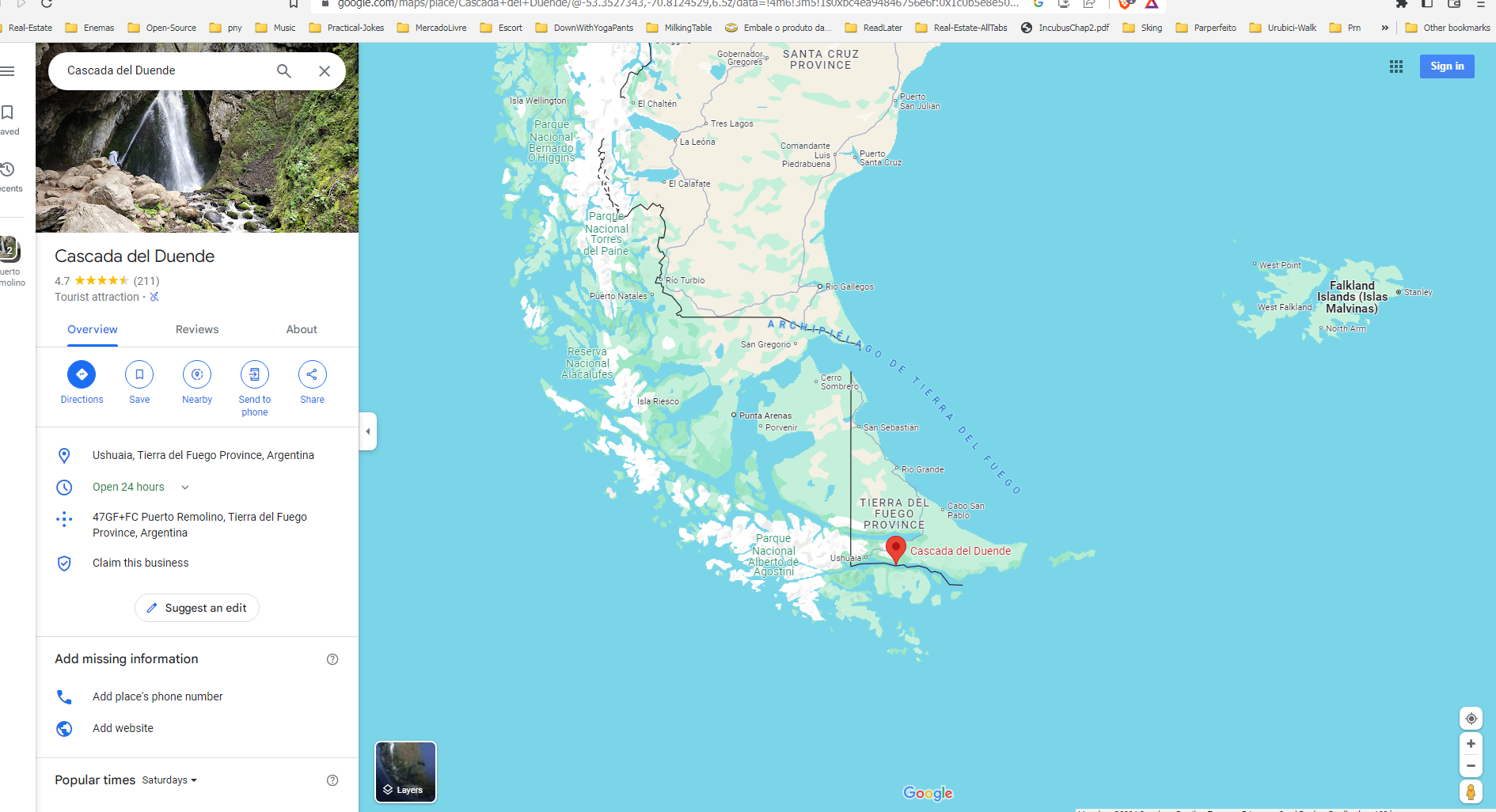The width and height of the screenshot is (1496, 812).
Task: Switch to the Reviews tab
Action: click(197, 329)
